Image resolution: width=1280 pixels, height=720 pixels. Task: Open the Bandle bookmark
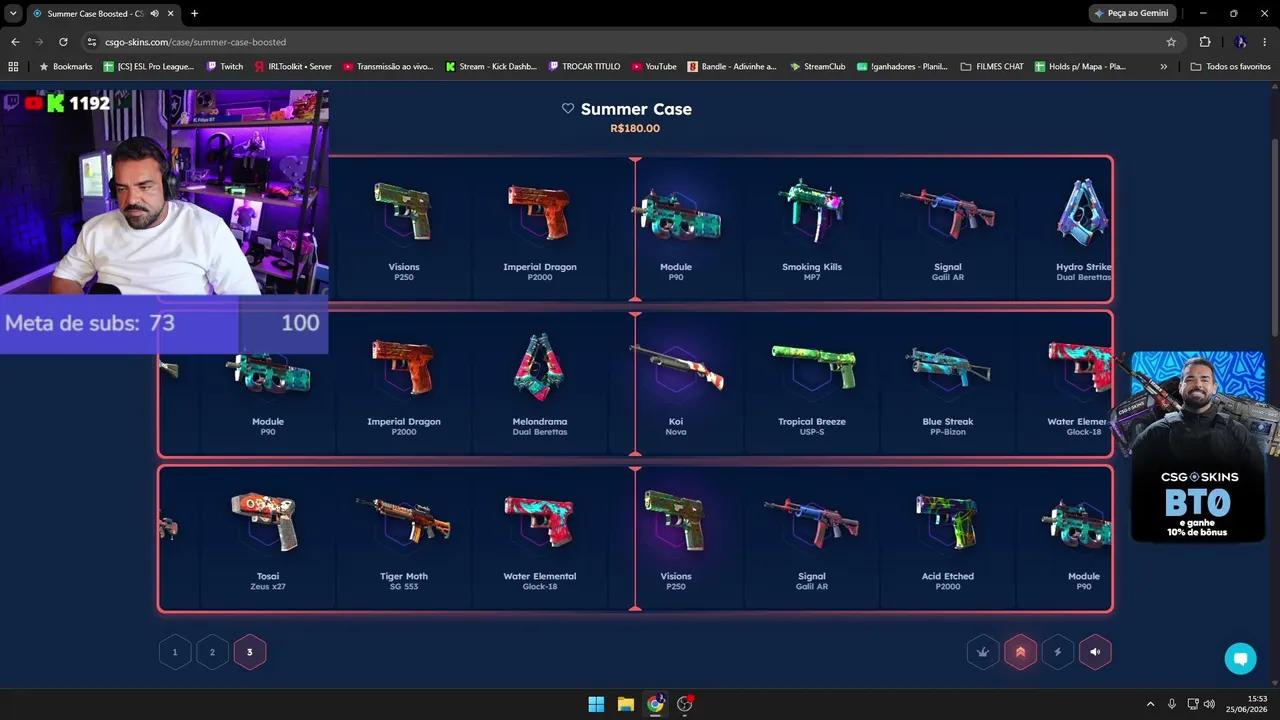tap(732, 66)
